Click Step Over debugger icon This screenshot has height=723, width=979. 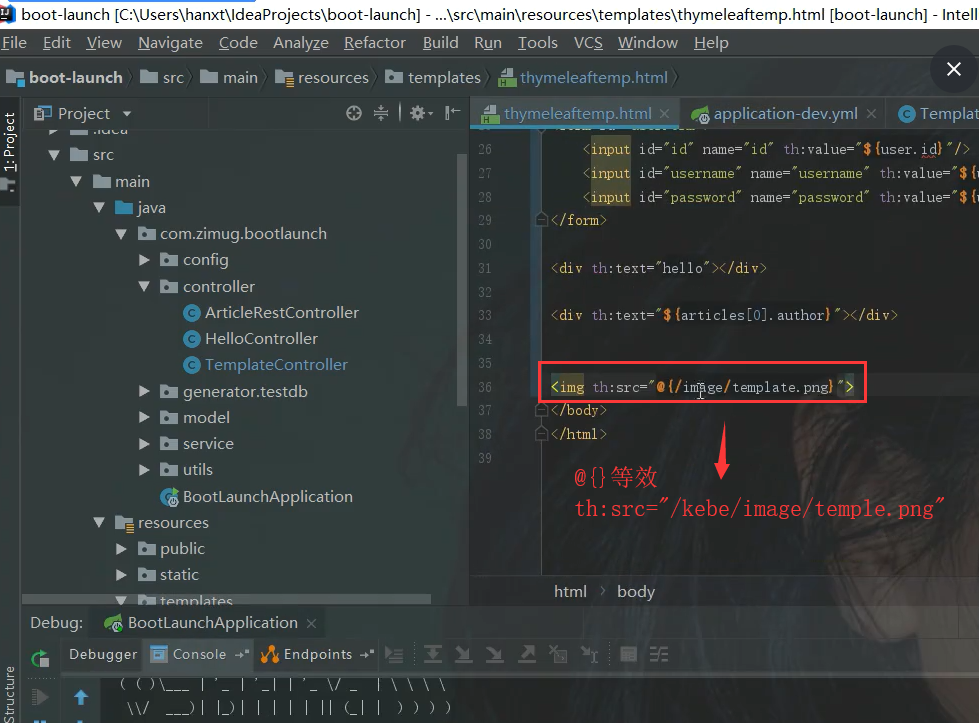coord(433,654)
